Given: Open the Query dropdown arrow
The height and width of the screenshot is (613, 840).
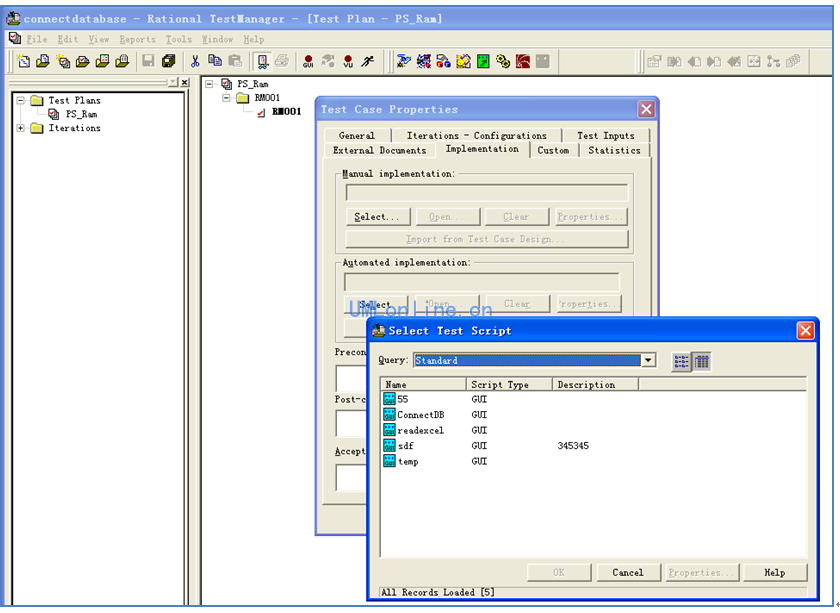Looking at the screenshot, I should click(648, 360).
